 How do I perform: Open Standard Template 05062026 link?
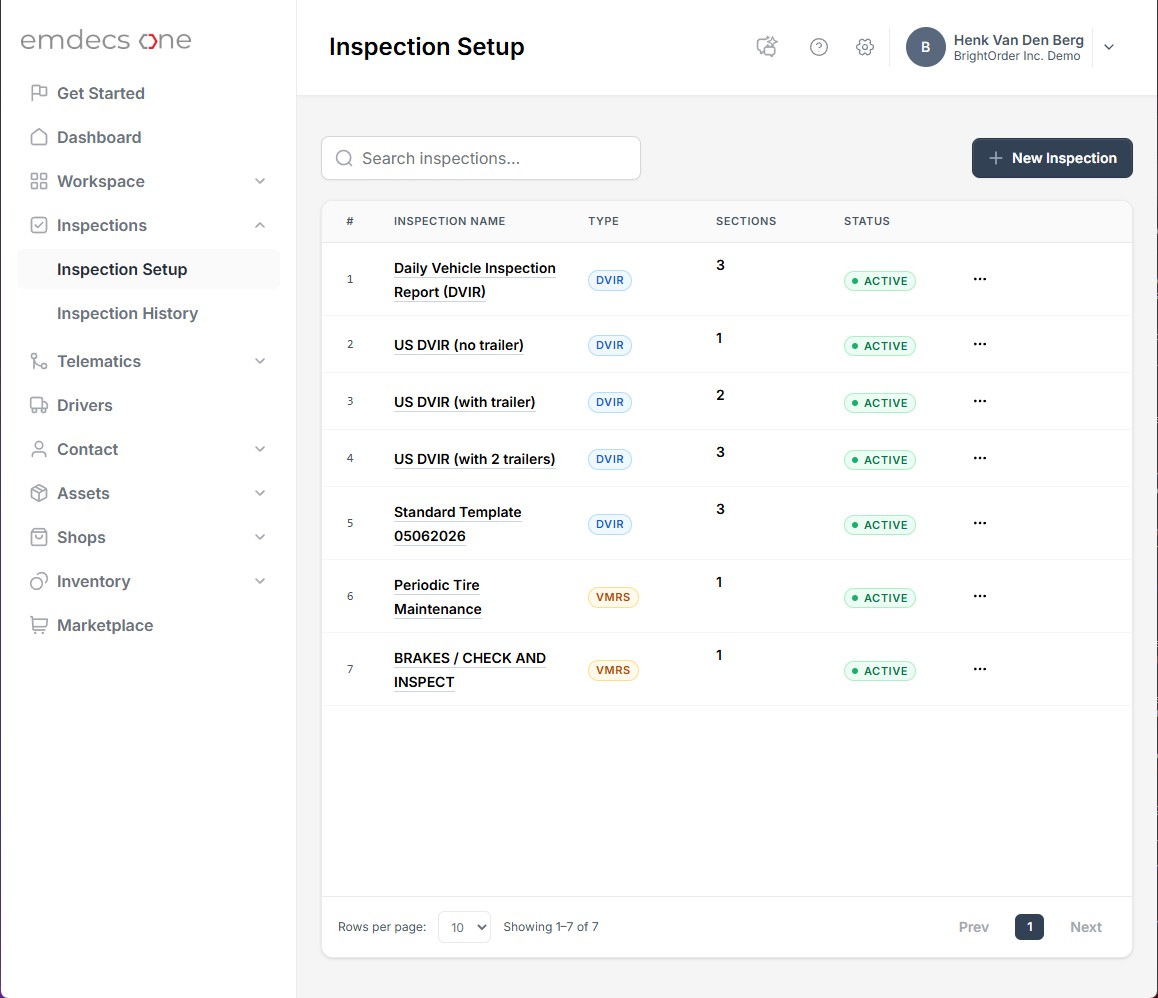pyautogui.click(x=458, y=524)
